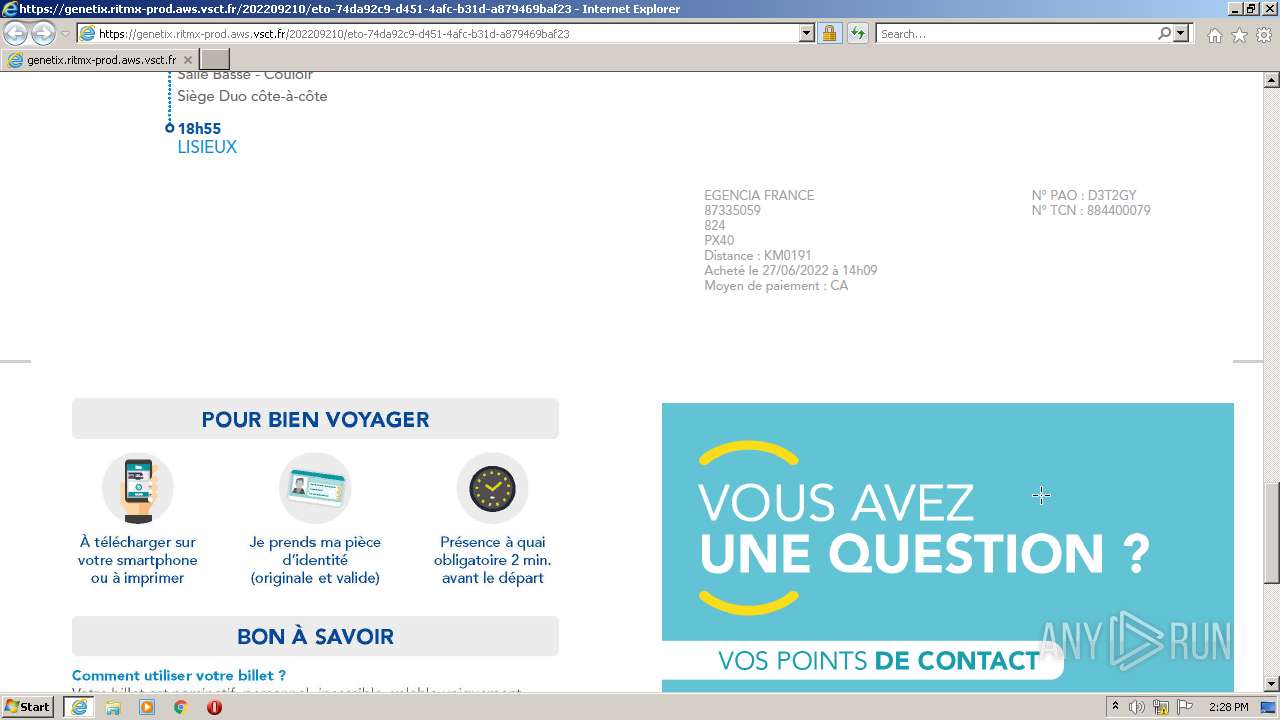Open the red security app taskbar icon

pyautogui.click(x=214, y=707)
